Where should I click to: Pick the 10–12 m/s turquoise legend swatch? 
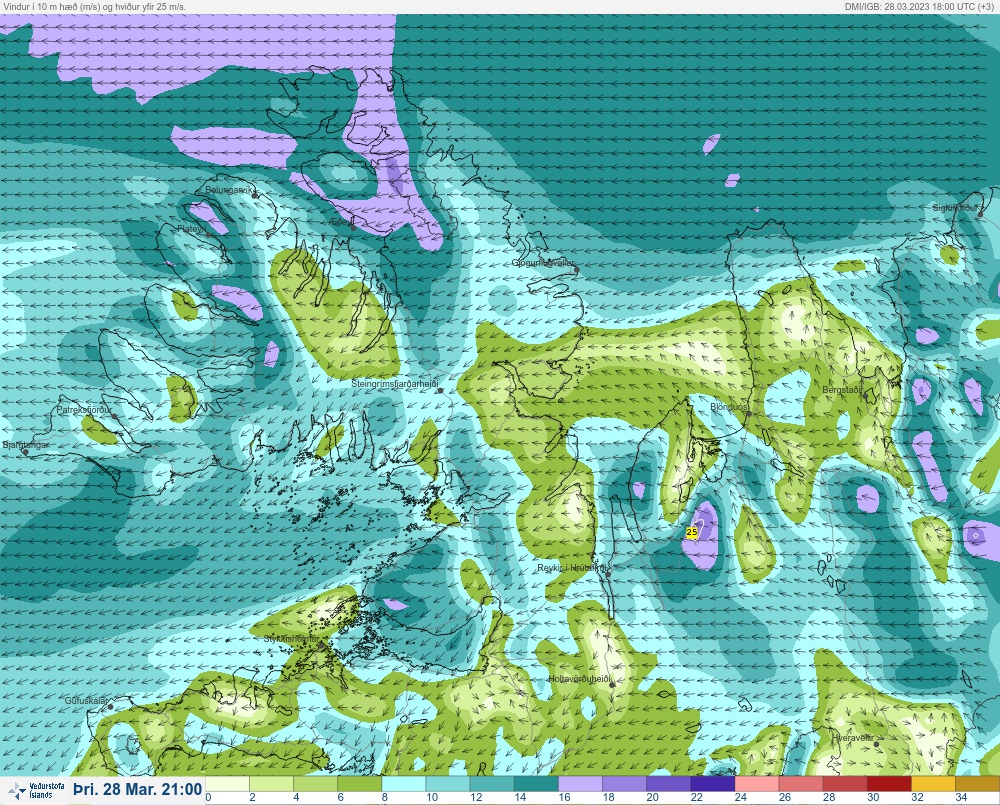[448, 784]
